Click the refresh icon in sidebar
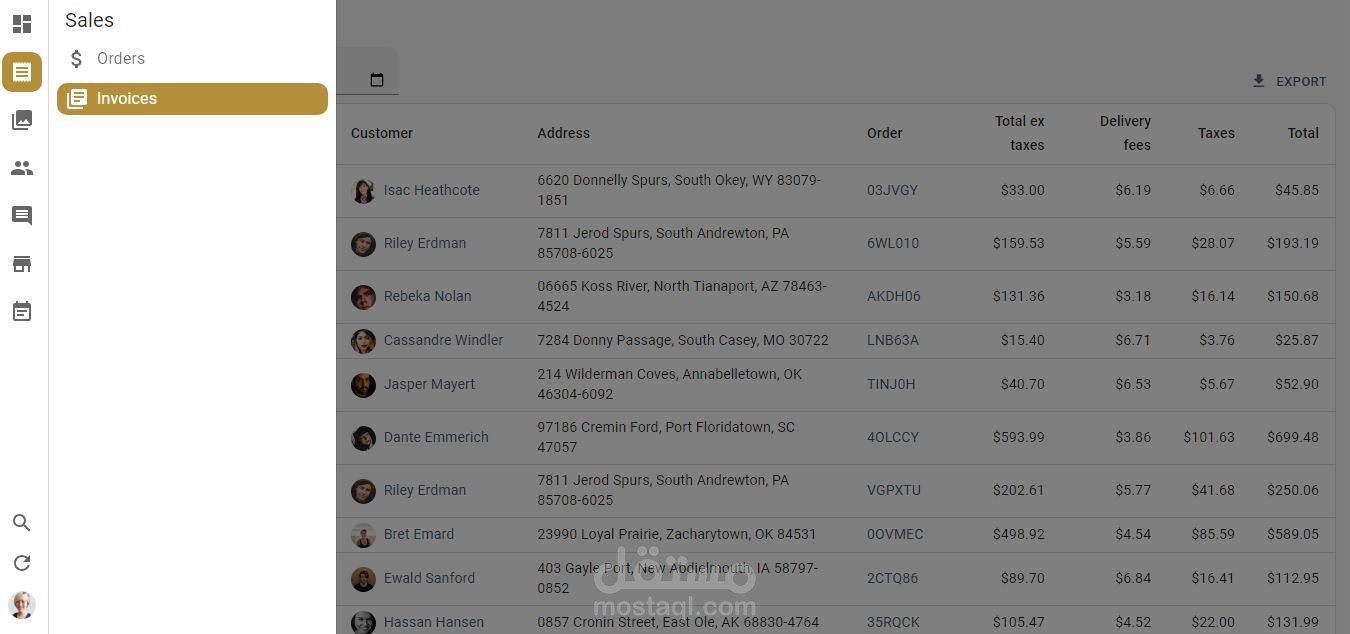This screenshot has width=1350, height=634. click(x=22, y=563)
